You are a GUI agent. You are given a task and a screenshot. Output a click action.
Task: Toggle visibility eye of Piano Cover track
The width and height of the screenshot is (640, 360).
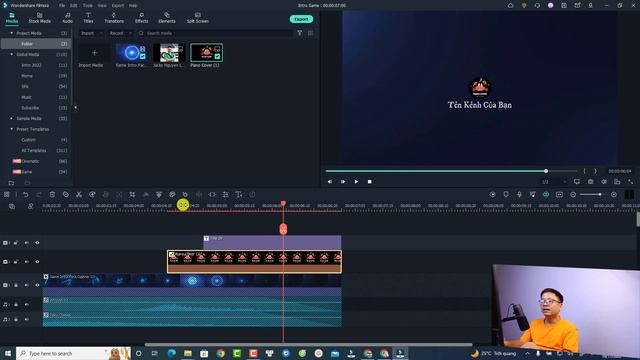[x=37, y=262]
